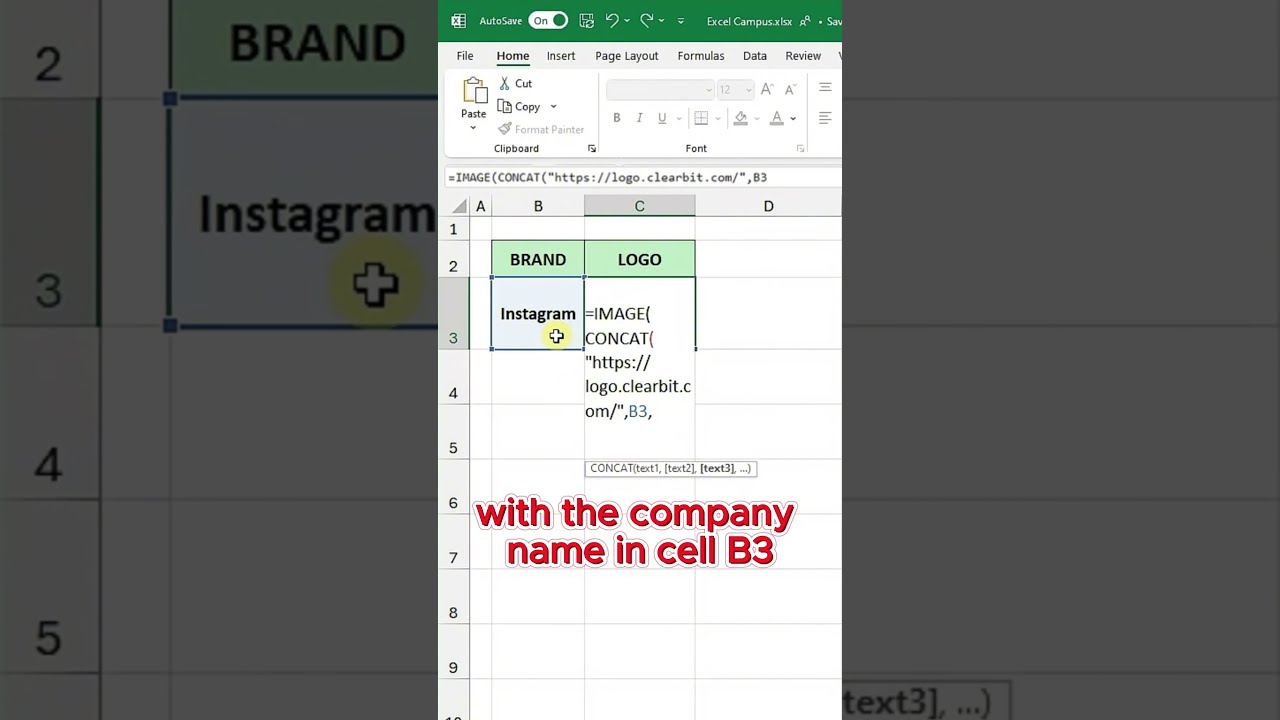Expand the Copy options dropdown arrow
Screen dimensions: 1280x720
click(553, 107)
